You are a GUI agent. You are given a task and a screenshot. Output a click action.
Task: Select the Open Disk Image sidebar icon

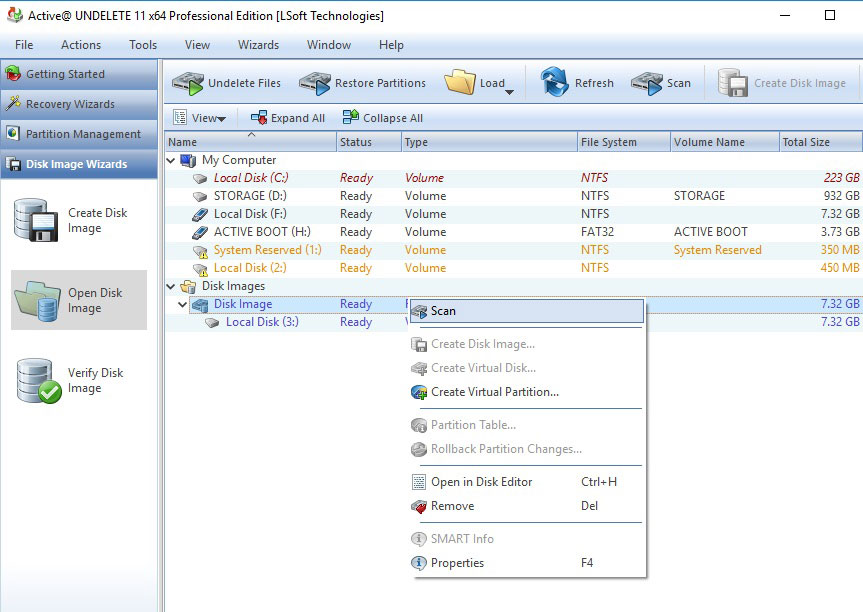37,300
